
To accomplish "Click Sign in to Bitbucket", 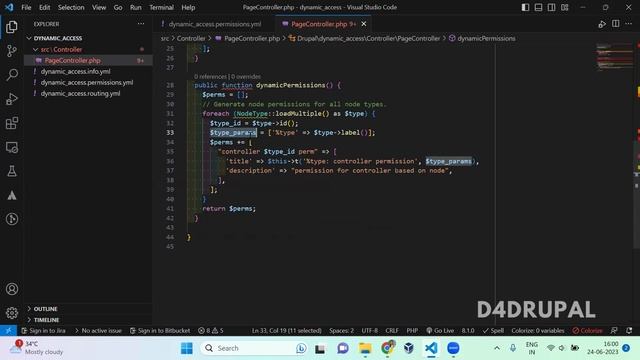I will [x=160, y=331].
